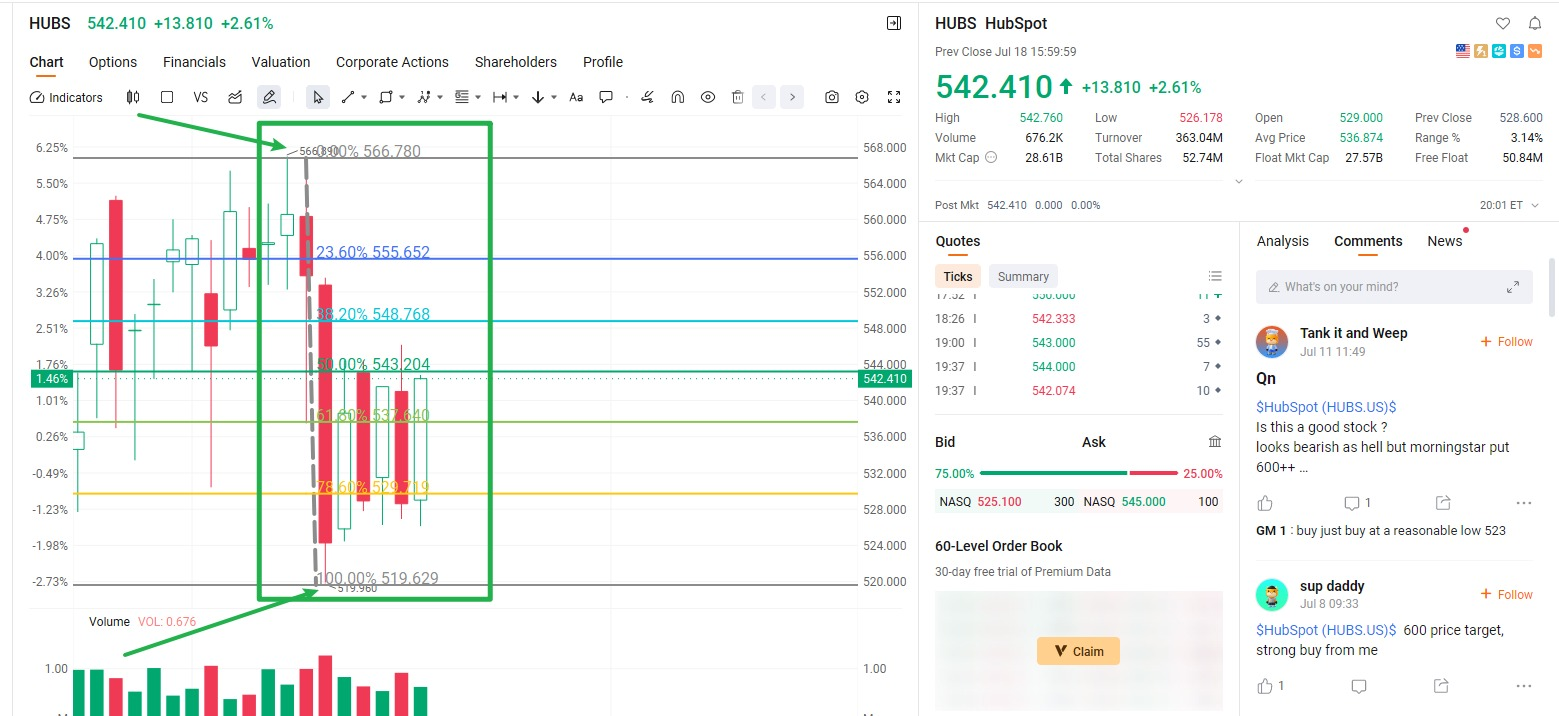
Task: Click the What's on your mind field
Action: (1394, 287)
